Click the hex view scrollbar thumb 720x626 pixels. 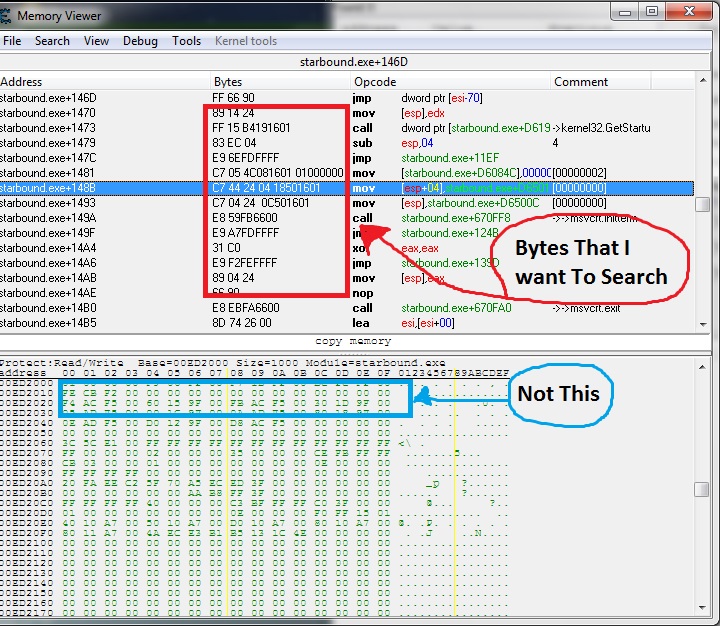coord(702,489)
